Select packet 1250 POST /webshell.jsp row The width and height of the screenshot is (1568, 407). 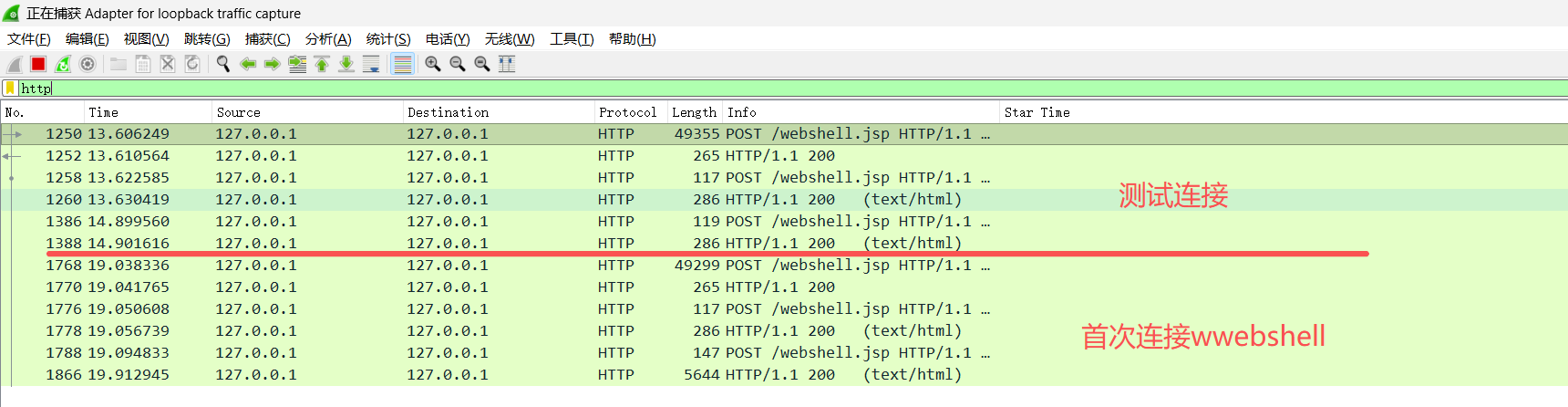(x=547, y=134)
